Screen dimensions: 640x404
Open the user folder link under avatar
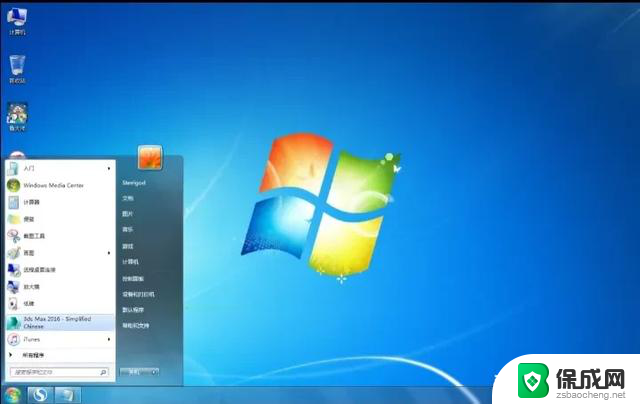(x=134, y=183)
